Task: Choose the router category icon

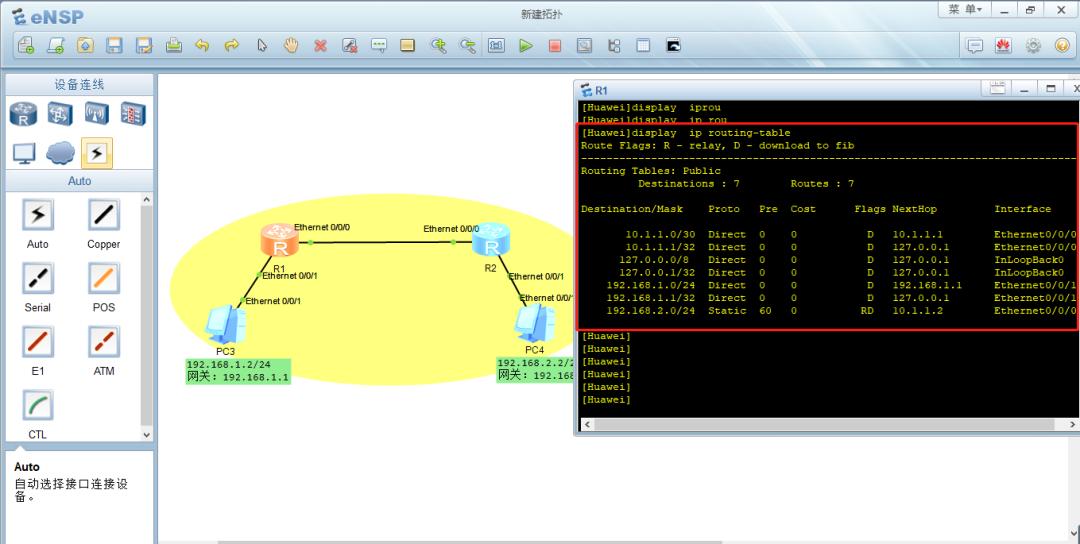Action: pos(24,114)
